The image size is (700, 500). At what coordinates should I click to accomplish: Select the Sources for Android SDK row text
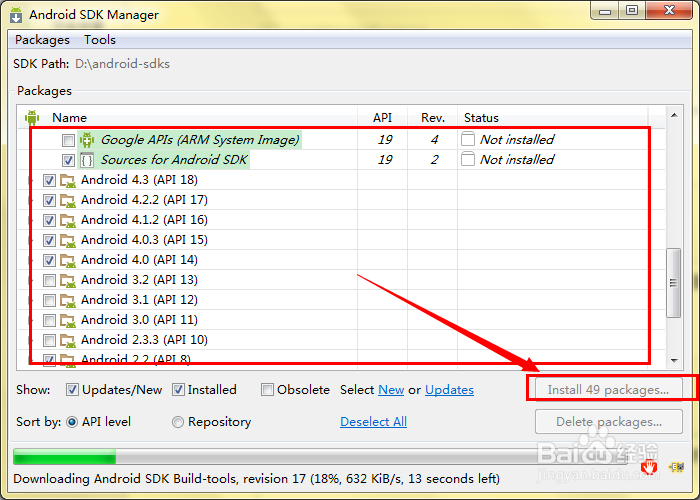[x=174, y=160]
